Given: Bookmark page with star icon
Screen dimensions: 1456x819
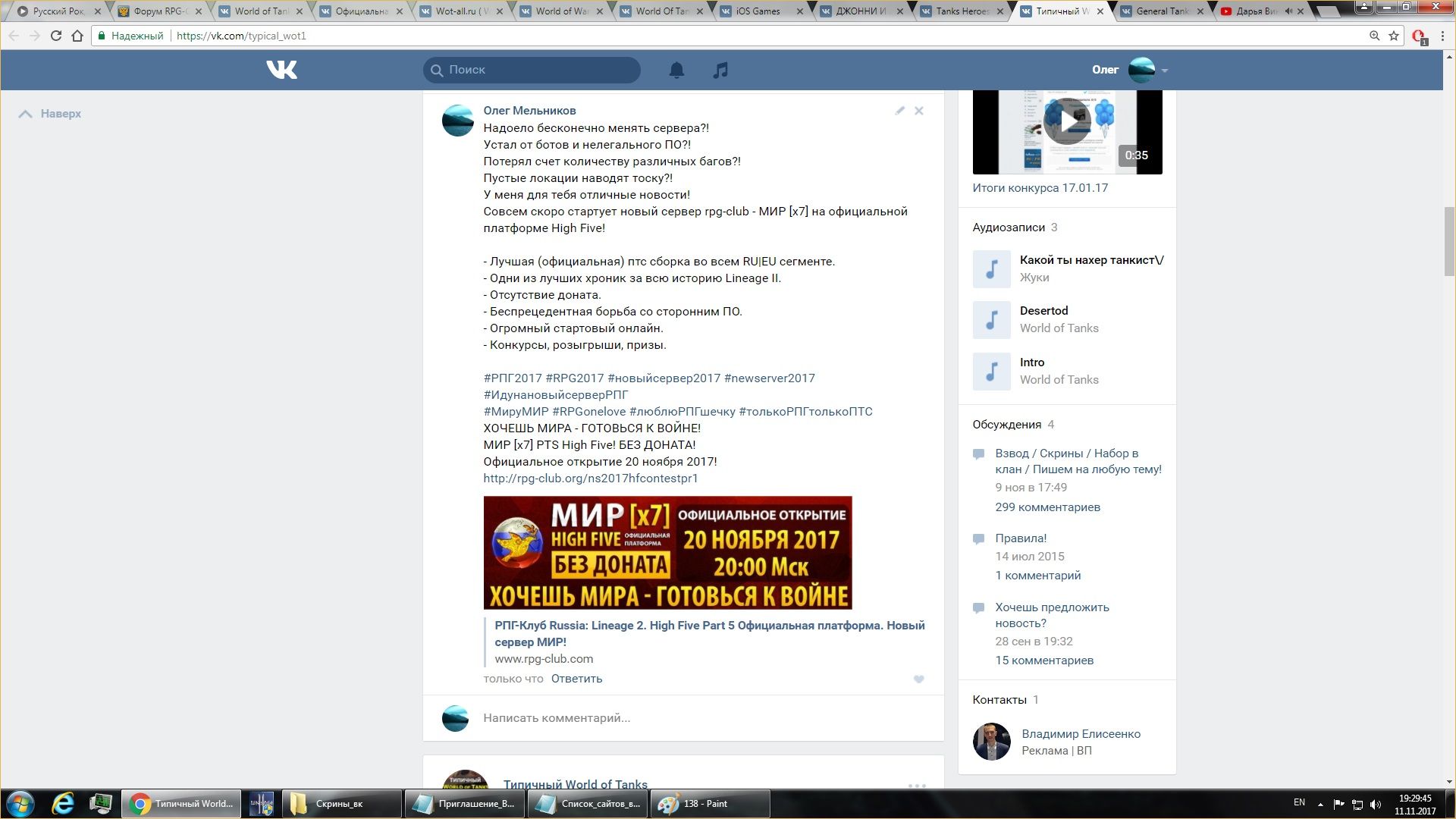Looking at the screenshot, I should tap(1393, 36).
